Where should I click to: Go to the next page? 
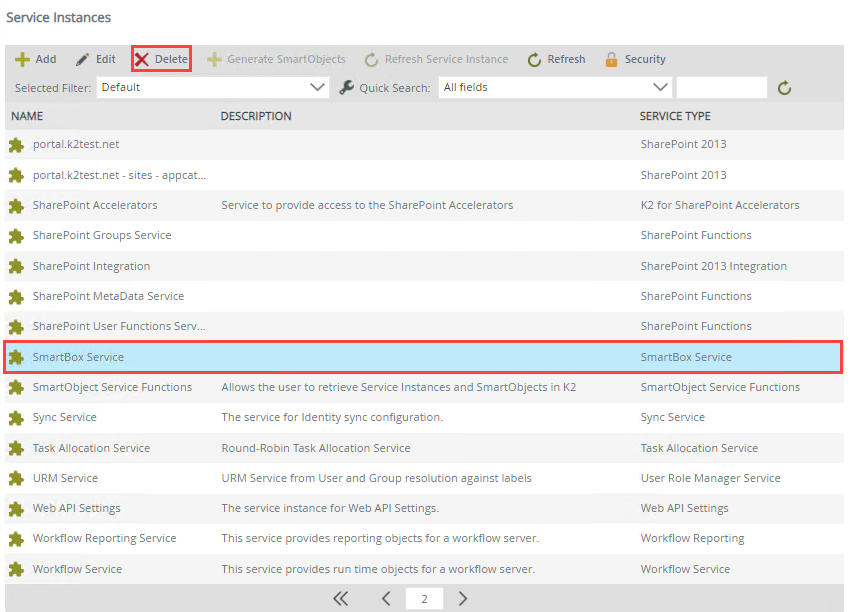[x=463, y=599]
